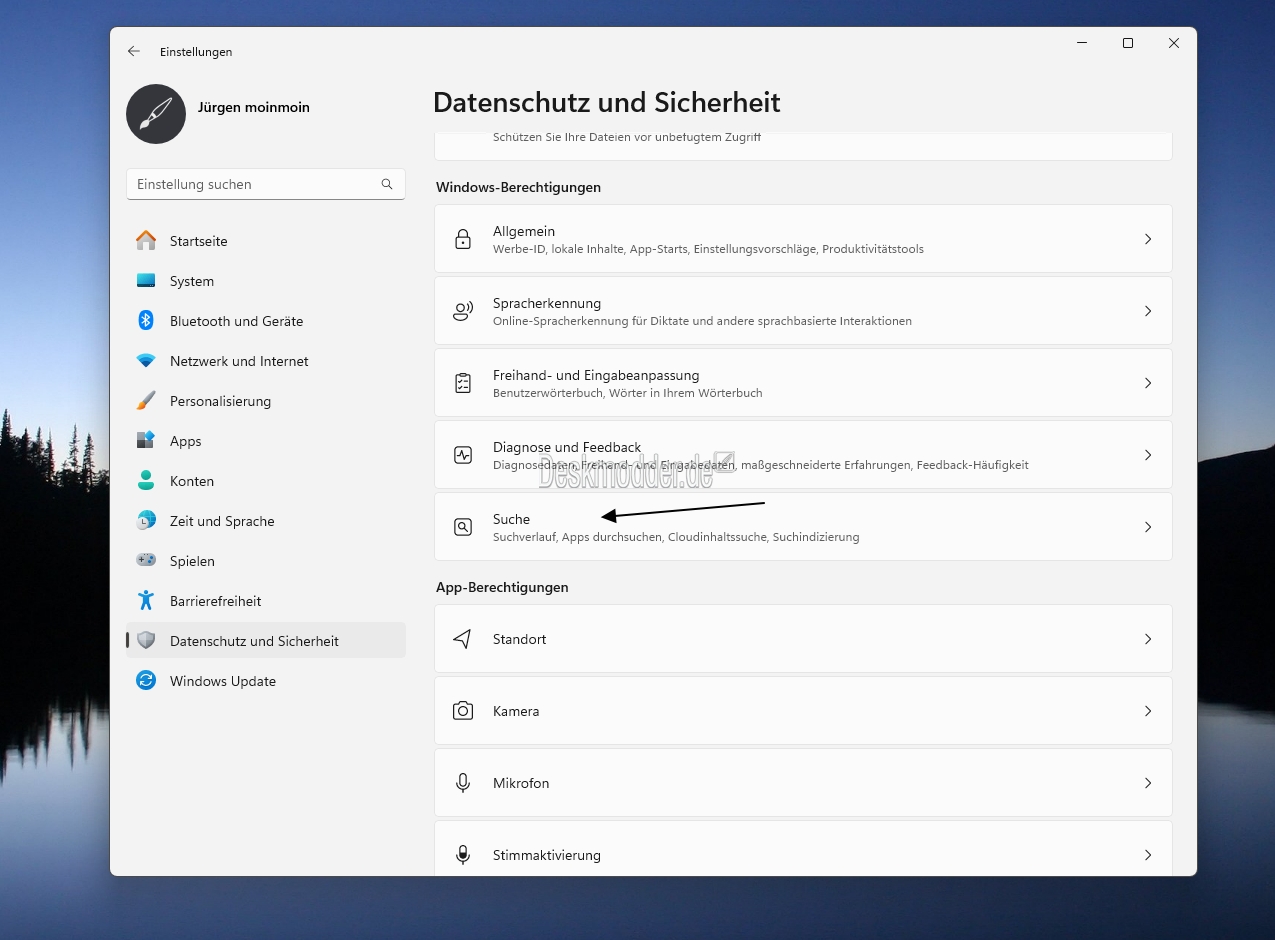Switch to the Personalisierung section
1275x940 pixels.
coord(266,401)
